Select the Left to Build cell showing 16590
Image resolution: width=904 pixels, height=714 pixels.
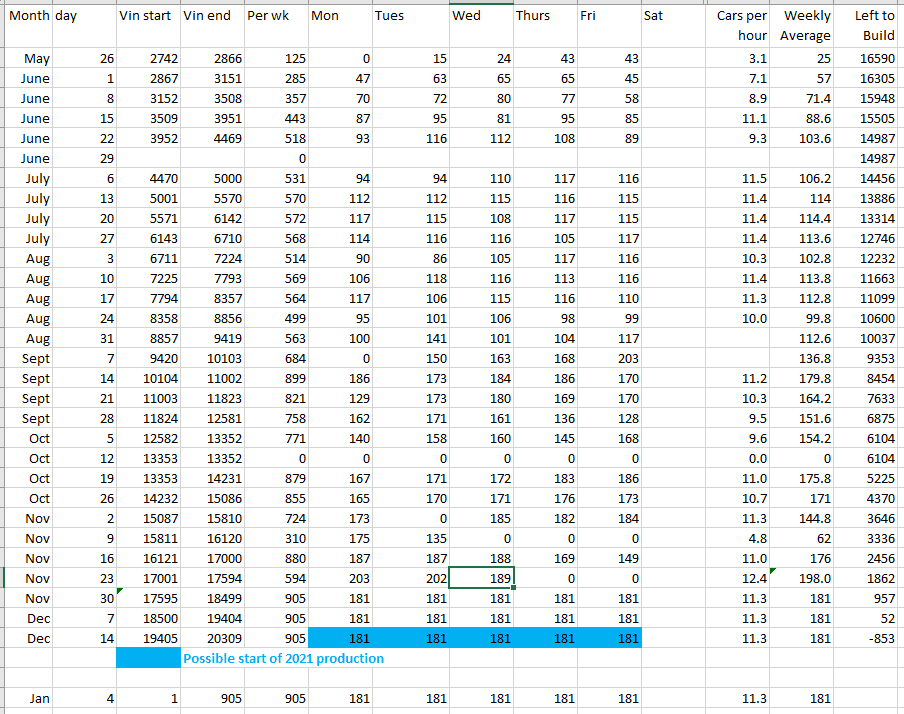pos(872,59)
